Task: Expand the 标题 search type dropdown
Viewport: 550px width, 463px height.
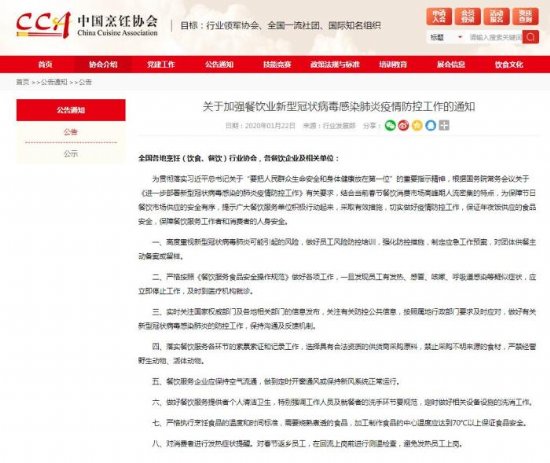Action: coord(446,37)
